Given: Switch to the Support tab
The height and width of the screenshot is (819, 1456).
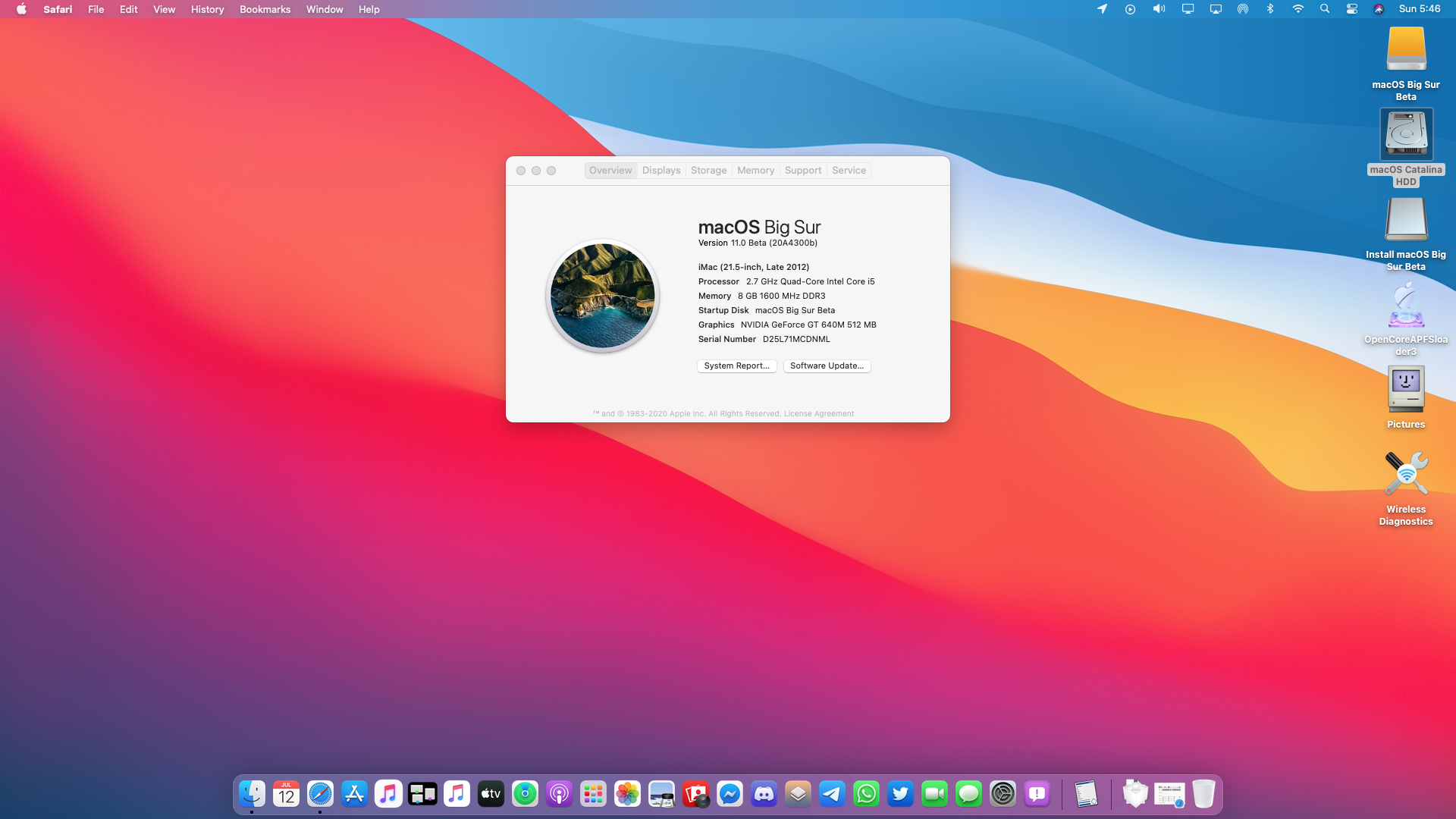Looking at the screenshot, I should pos(803,171).
